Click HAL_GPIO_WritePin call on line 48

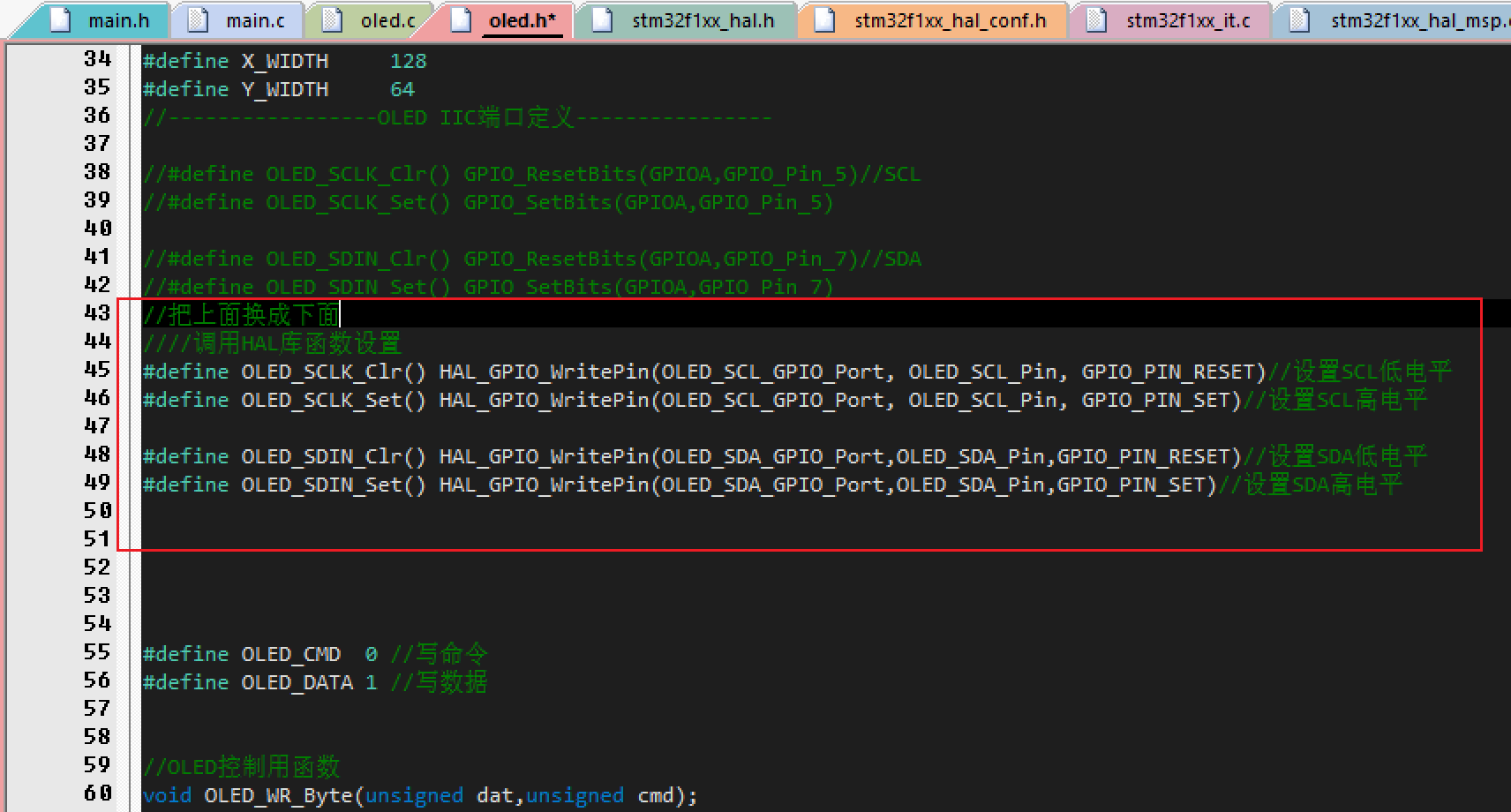pyautogui.click(x=544, y=456)
